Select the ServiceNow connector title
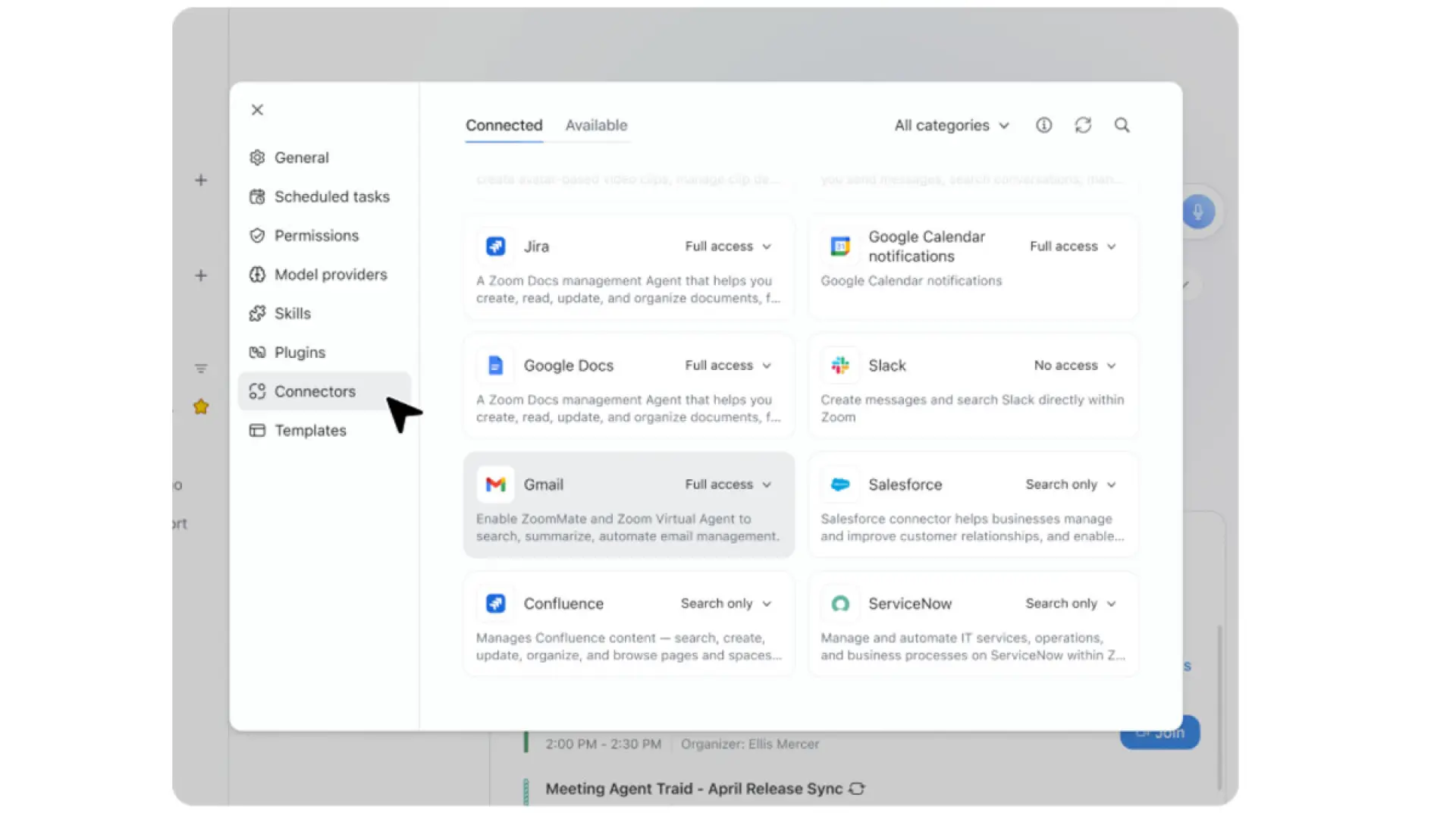1456x819 pixels. click(910, 604)
